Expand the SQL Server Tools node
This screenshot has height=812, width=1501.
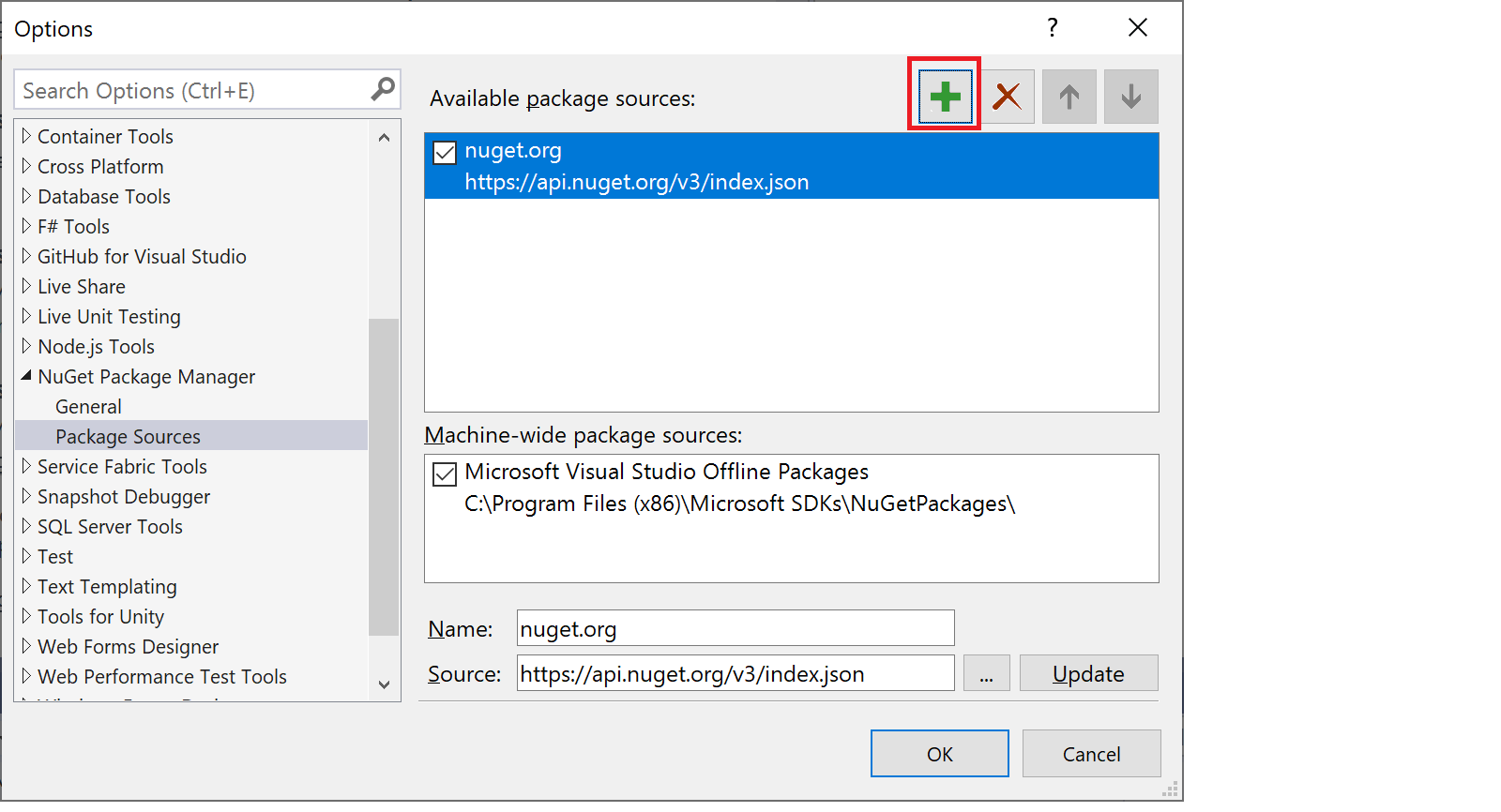point(26,526)
